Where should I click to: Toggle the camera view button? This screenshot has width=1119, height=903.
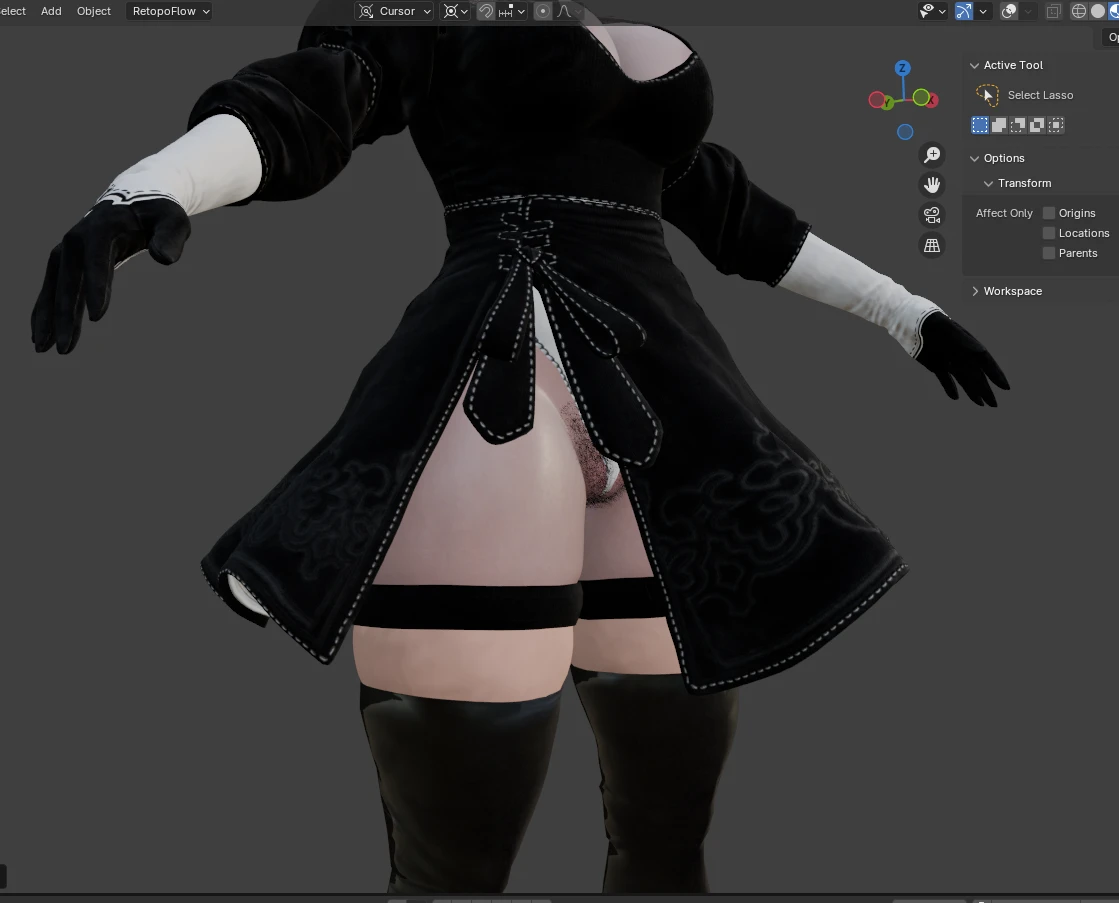[932, 215]
